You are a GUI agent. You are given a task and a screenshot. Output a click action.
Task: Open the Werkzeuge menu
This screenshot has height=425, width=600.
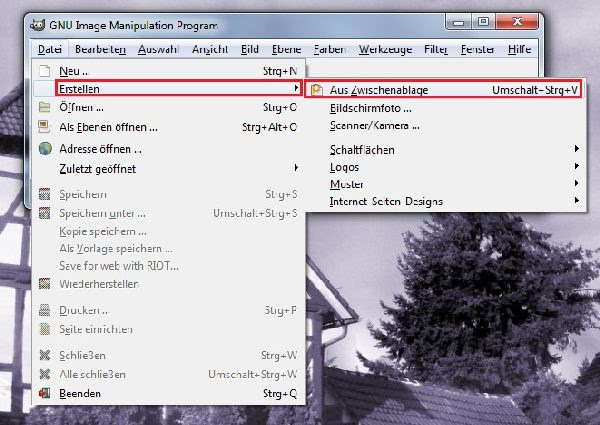pos(385,49)
